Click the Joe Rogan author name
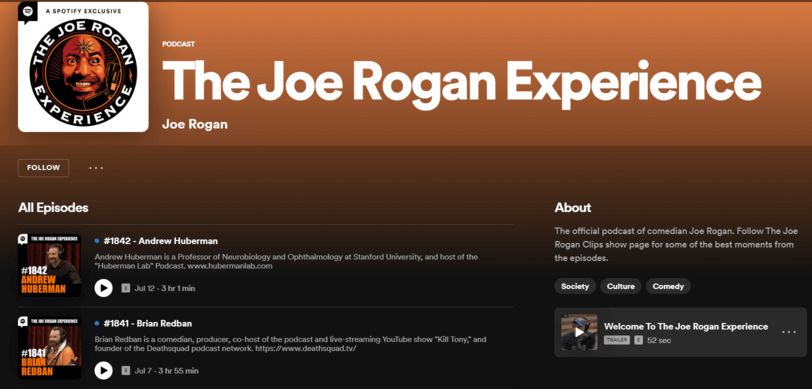Image resolution: width=812 pixels, height=389 pixels. tap(195, 125)
